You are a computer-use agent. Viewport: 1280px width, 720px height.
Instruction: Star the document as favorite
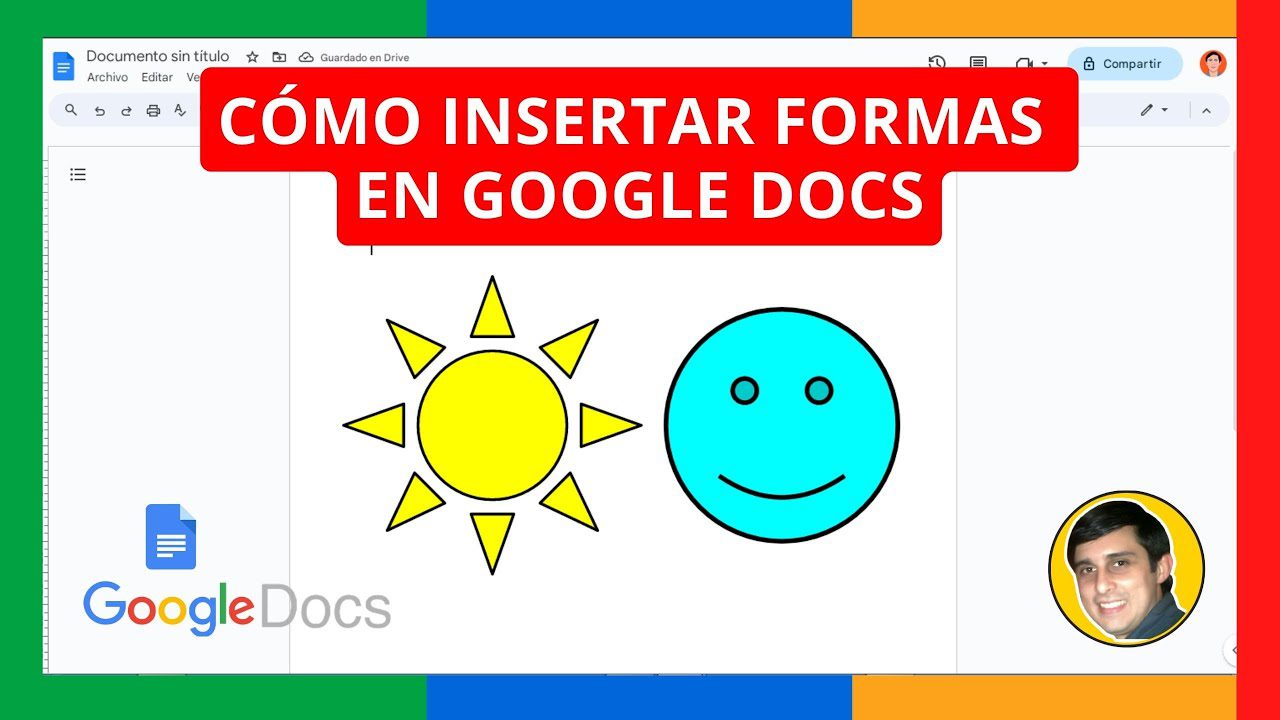coord(252,57)
